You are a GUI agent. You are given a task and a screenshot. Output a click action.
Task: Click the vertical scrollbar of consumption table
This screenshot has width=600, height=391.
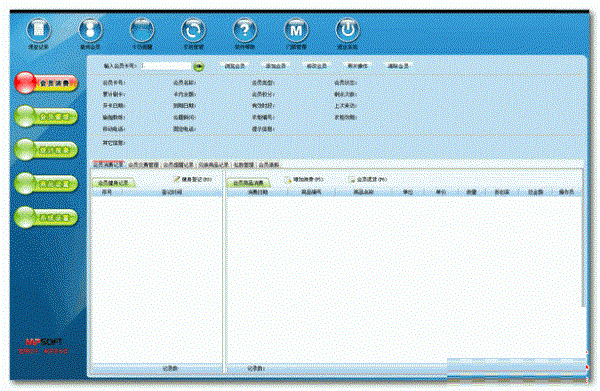click(583, 237)
